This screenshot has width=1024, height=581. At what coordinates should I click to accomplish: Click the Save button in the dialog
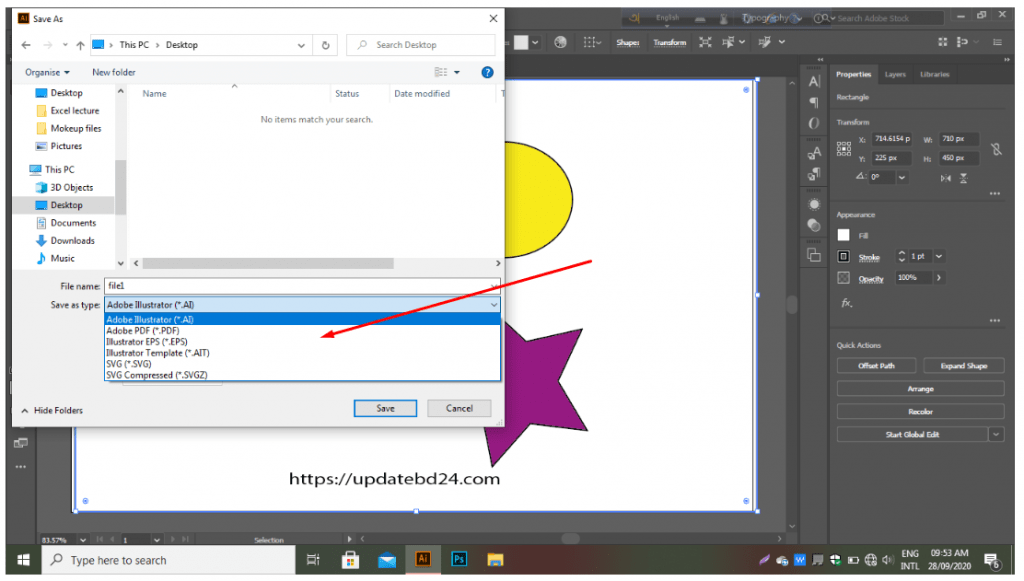(385, 408)
